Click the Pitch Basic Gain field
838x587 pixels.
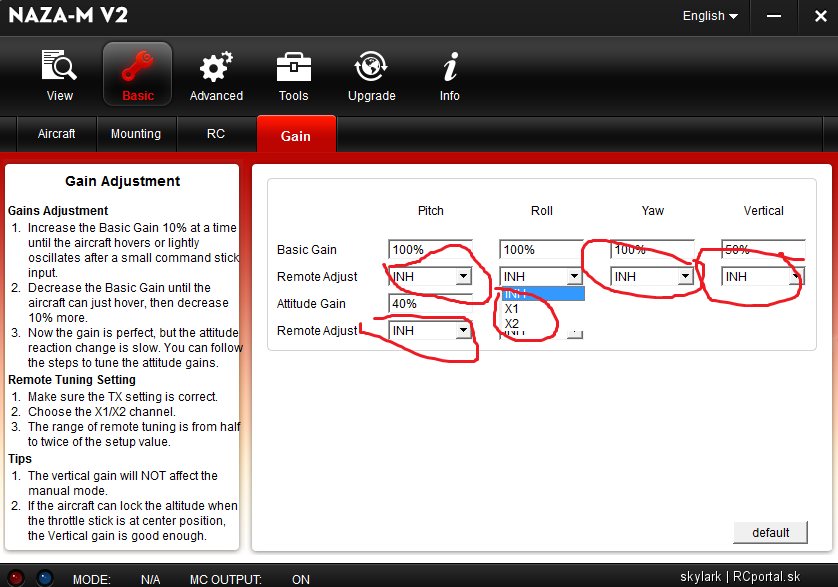[x=430, y=250]
